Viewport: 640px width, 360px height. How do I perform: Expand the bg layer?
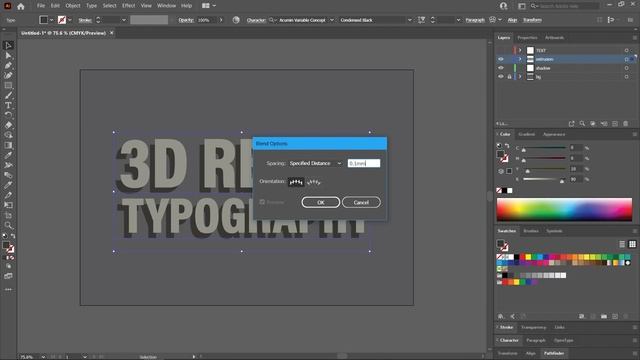coord(520,77)
